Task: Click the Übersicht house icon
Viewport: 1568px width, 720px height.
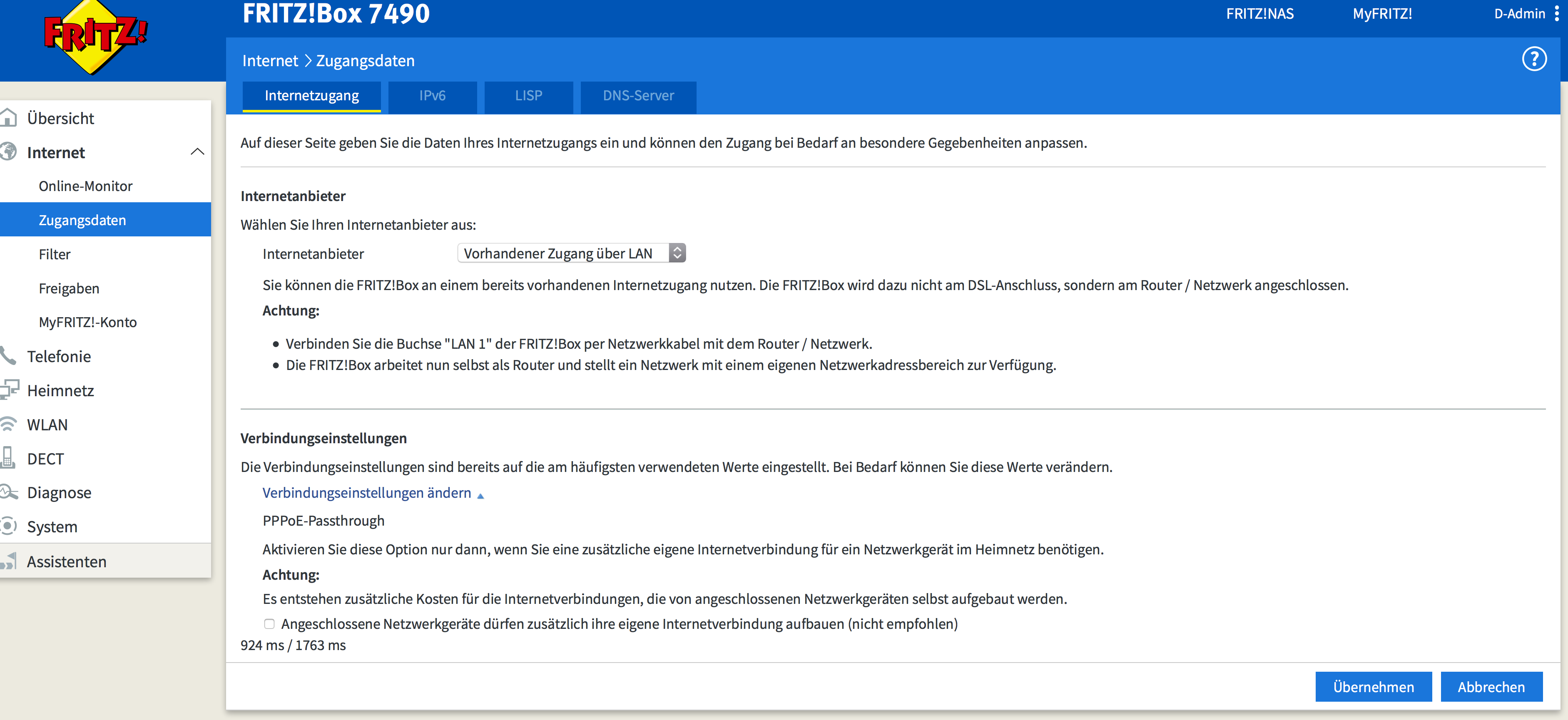Action: click(8, 117)
